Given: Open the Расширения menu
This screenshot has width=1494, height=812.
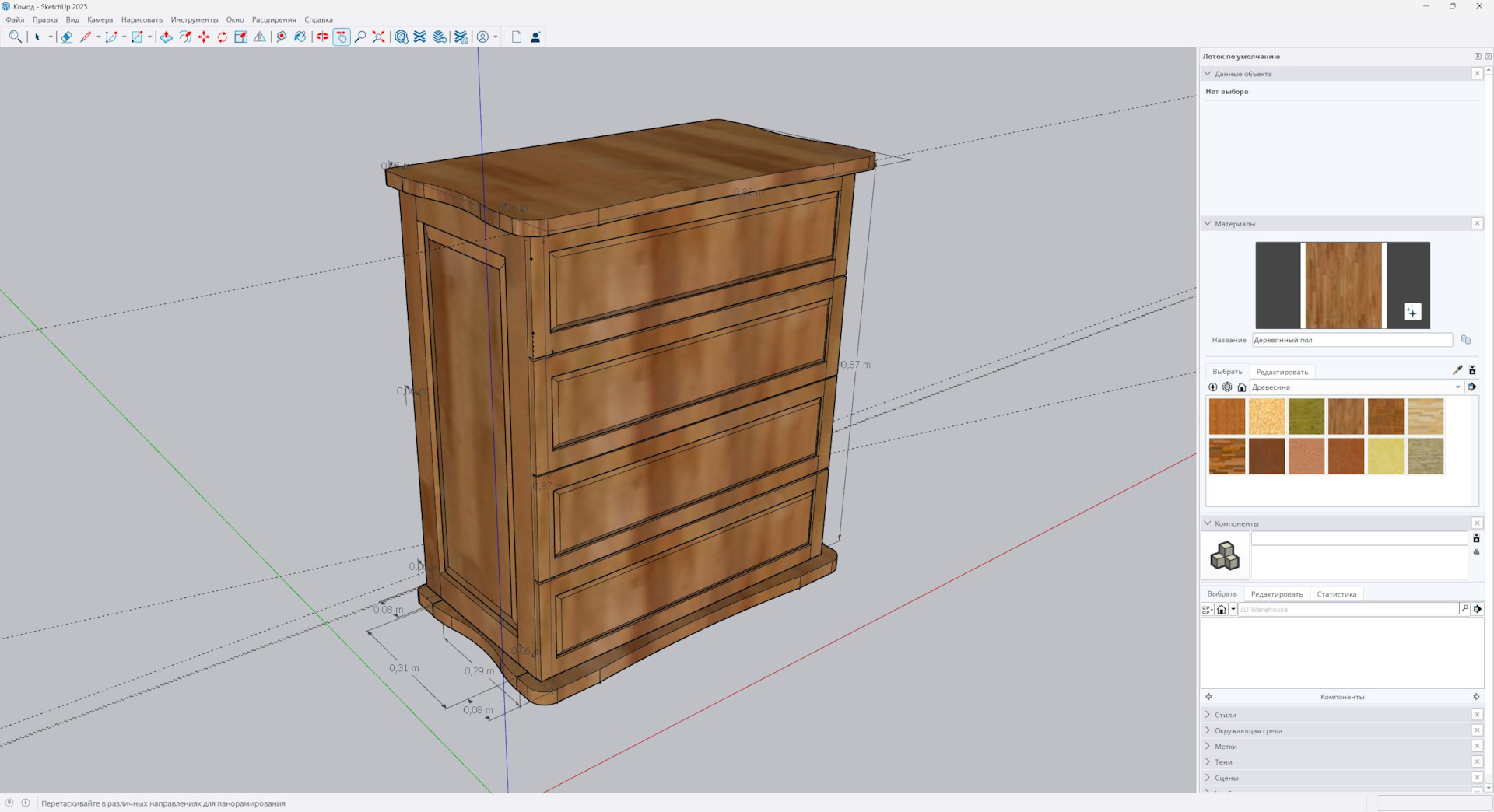Looking at the screenshot, I should point(274,19).
